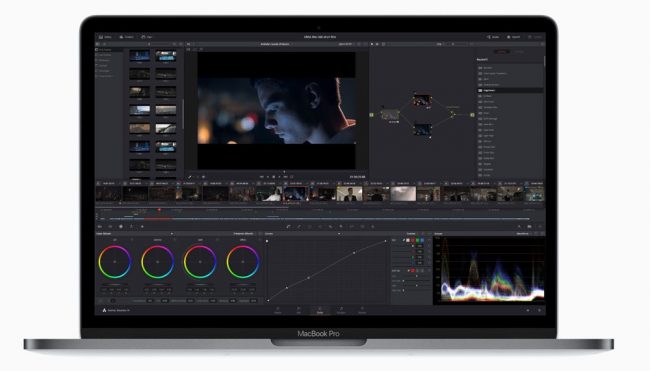This screenshot has width=650, height=371.
Task: Open the Motion Effects palette icon
Action: pos(142,227)
